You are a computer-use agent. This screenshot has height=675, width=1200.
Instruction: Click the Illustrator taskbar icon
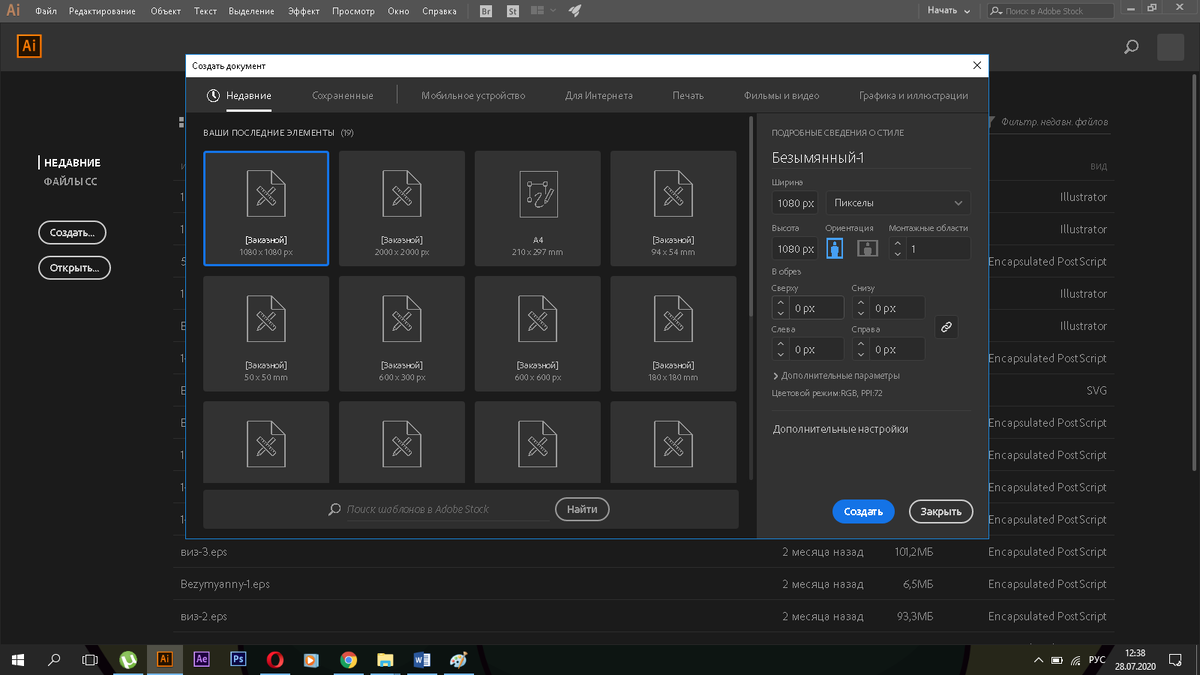pos(165,660)
